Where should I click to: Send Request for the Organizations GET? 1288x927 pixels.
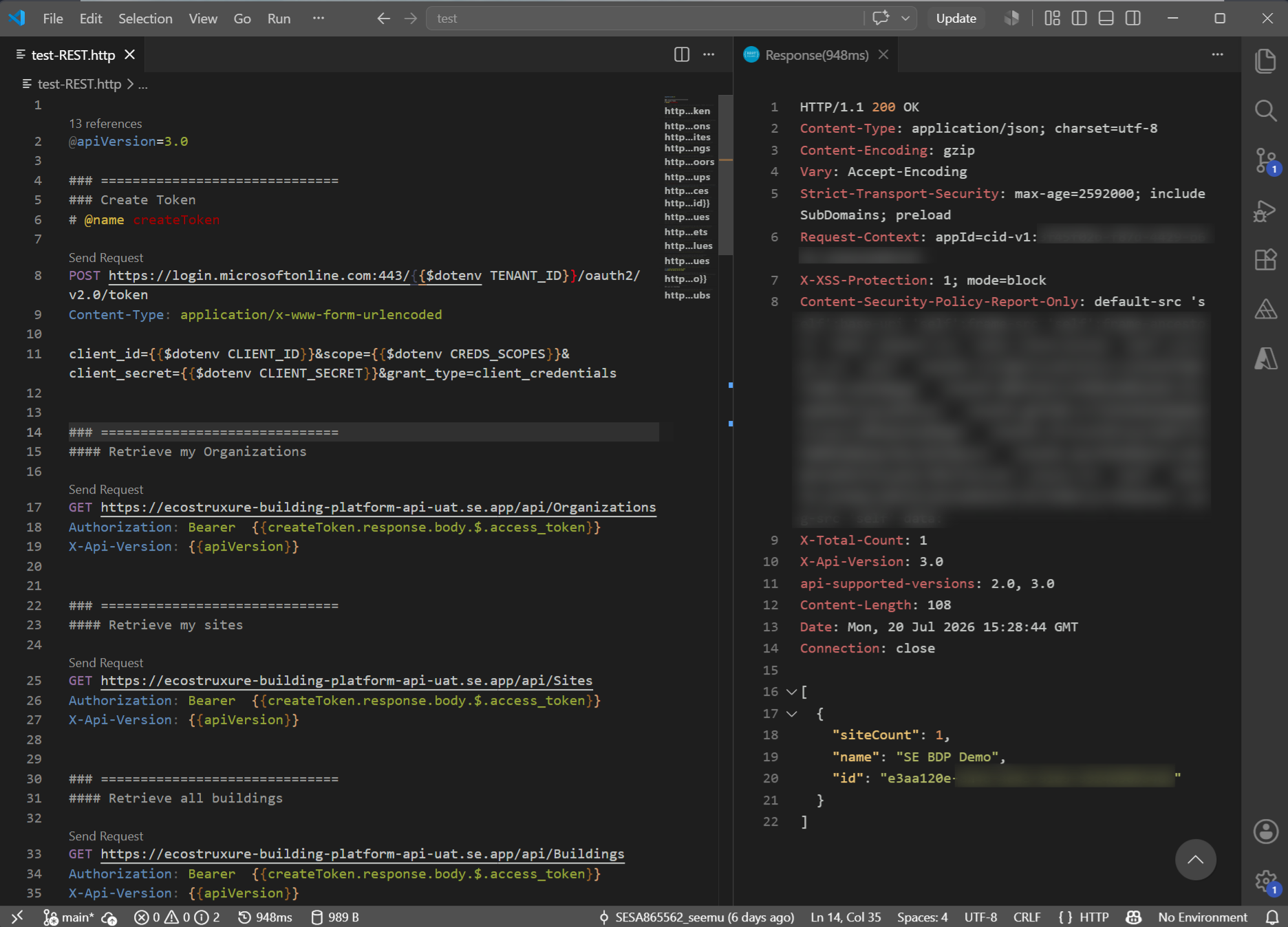pos(106,490)
